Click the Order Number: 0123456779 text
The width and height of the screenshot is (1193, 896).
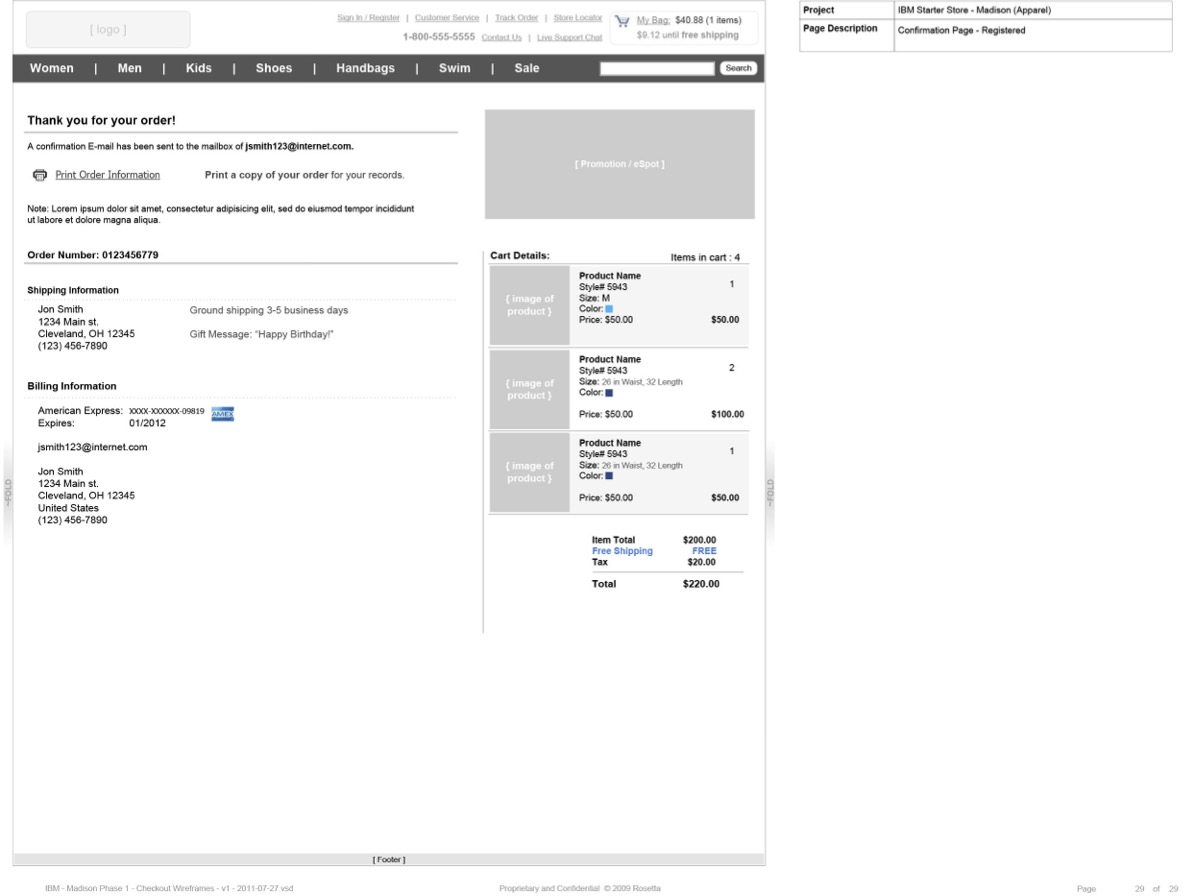click(93, 255)
